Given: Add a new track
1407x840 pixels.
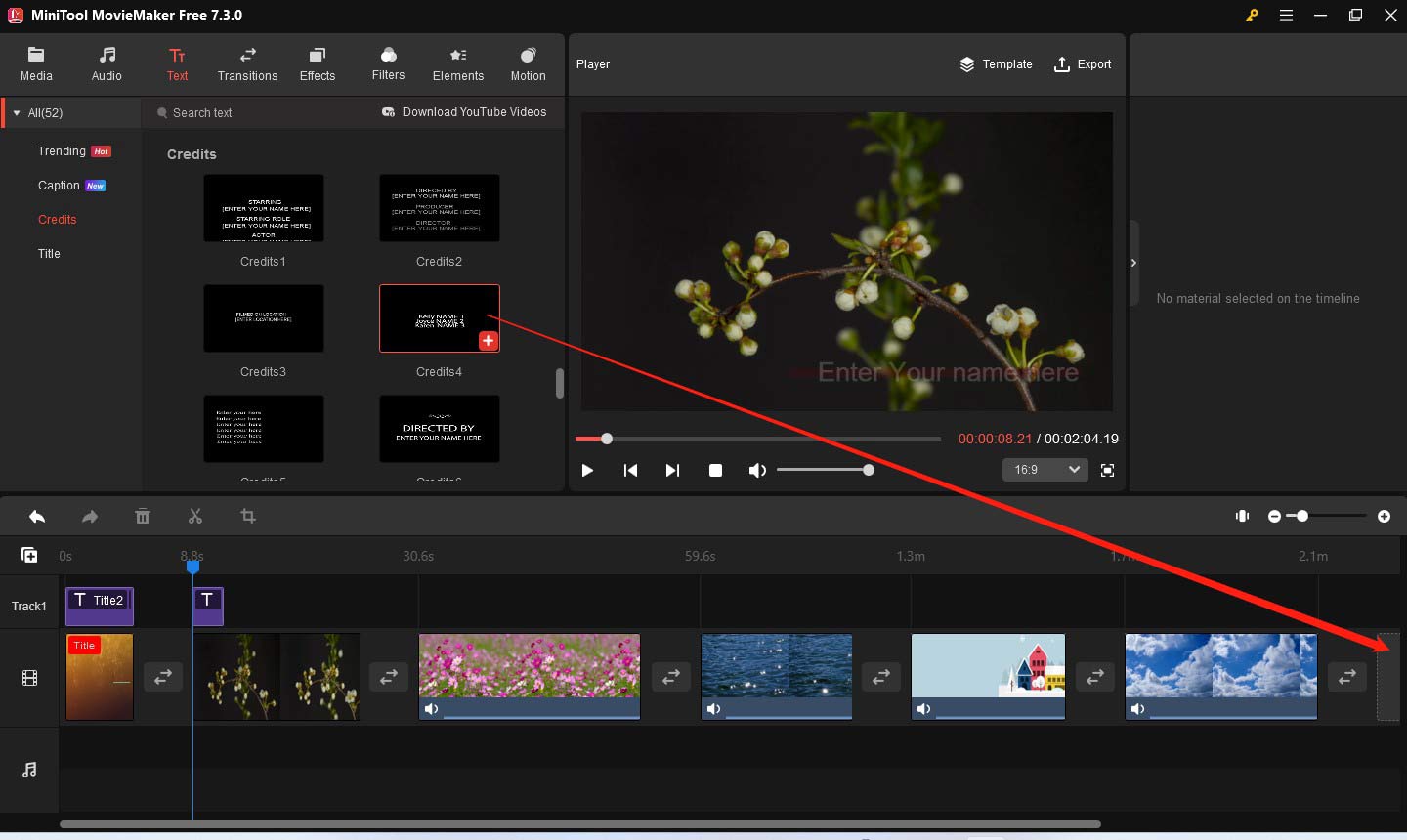Looking at the screenshot, I should pos(29,555).
